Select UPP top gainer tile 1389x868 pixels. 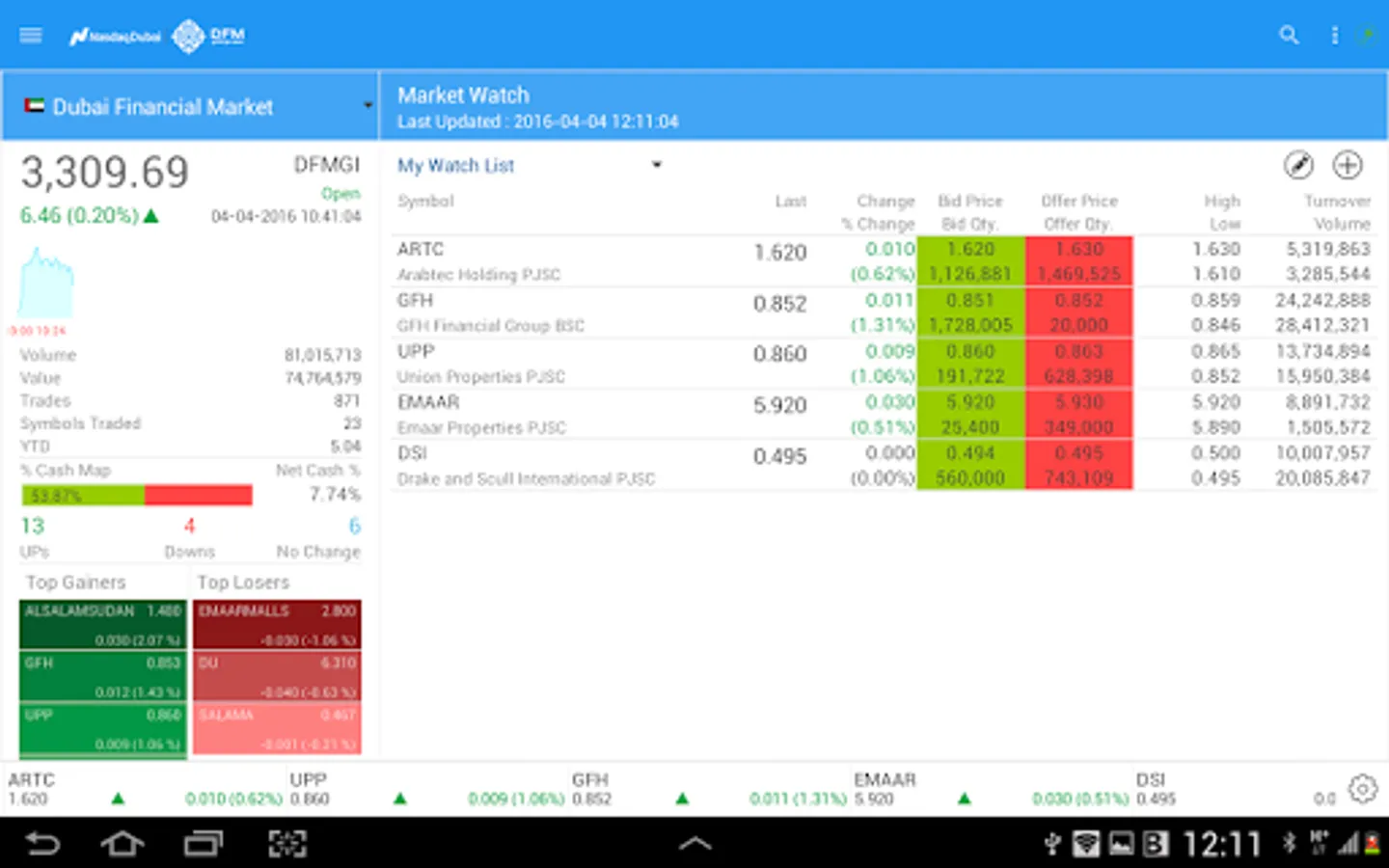[103, 730]
